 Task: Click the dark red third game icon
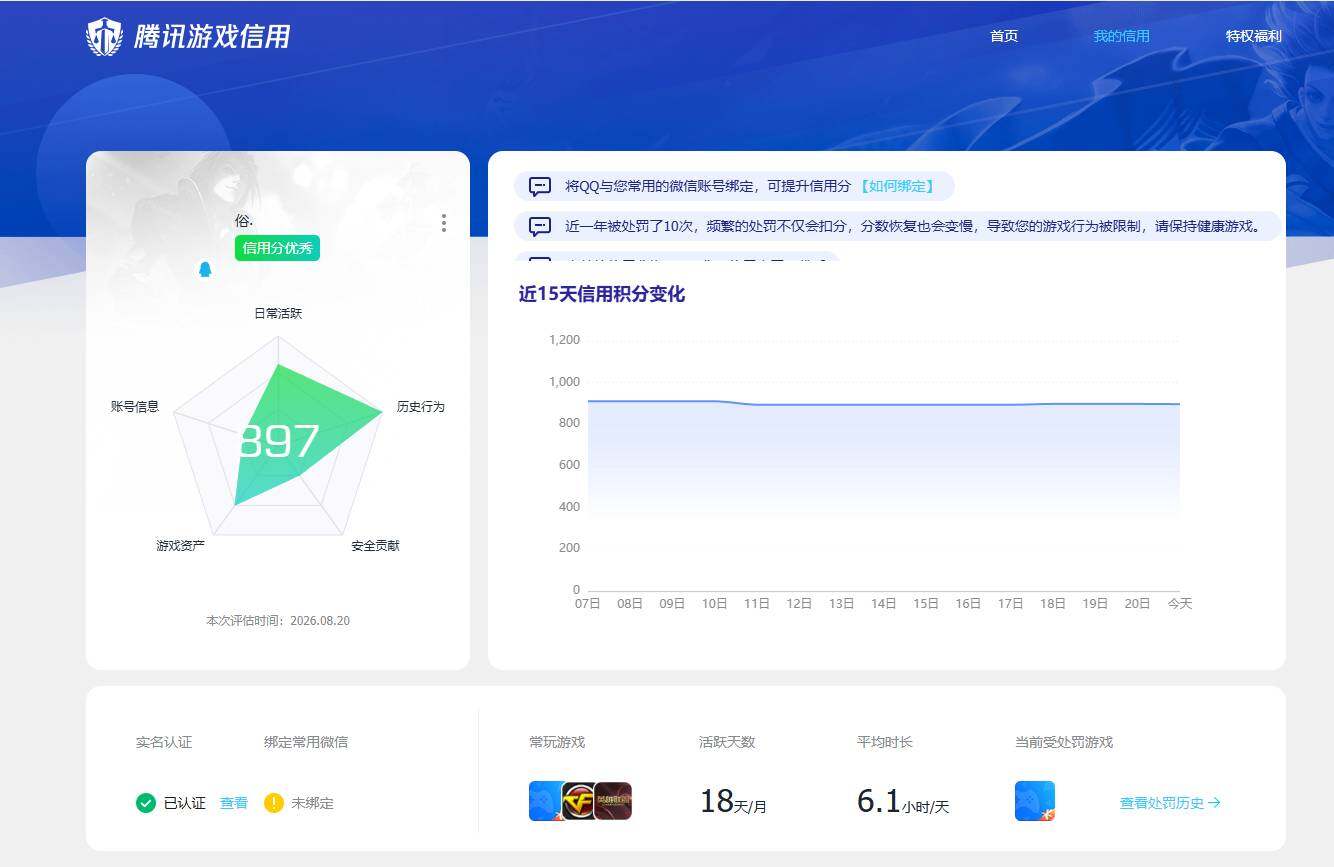pyautogui.click(x=613, y=801)
